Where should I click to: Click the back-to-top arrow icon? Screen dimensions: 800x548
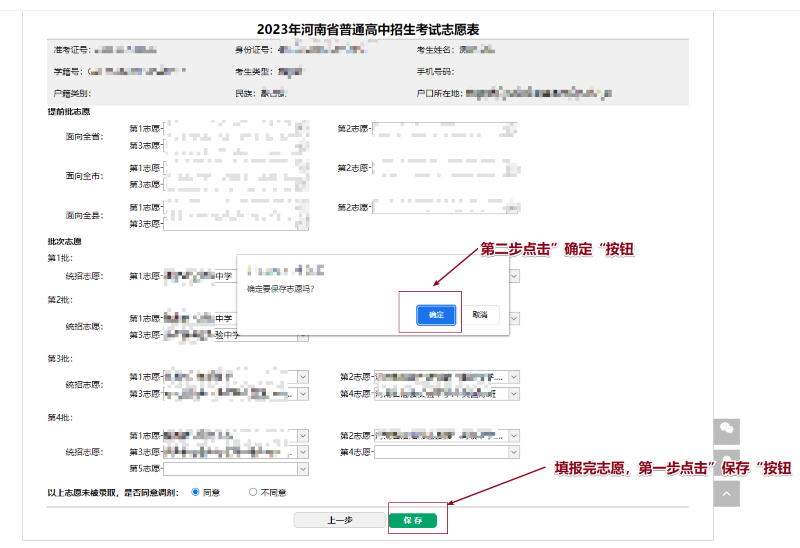(x=727, y=494)
